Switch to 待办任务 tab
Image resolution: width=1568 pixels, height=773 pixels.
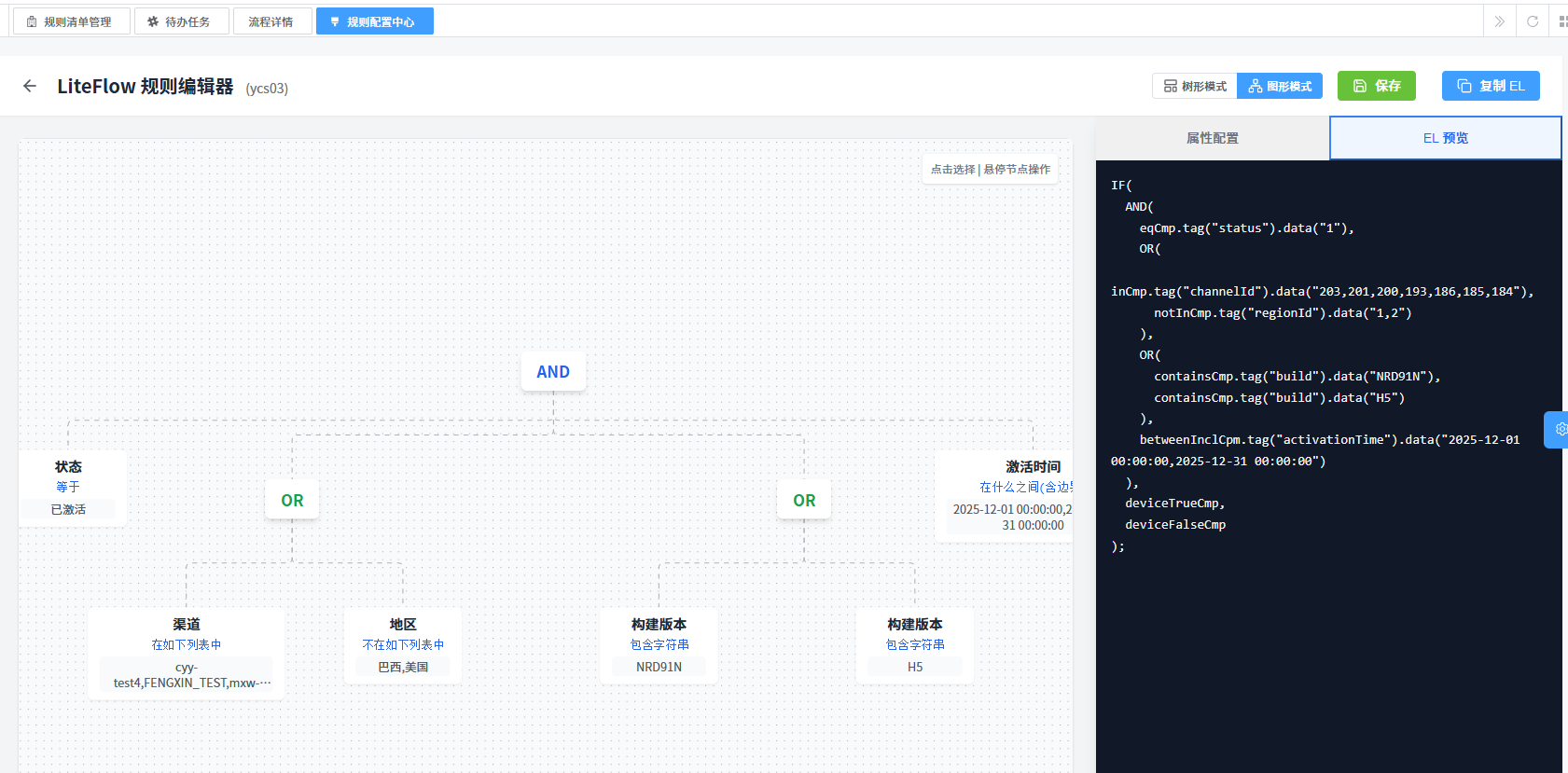pos(180,21)
